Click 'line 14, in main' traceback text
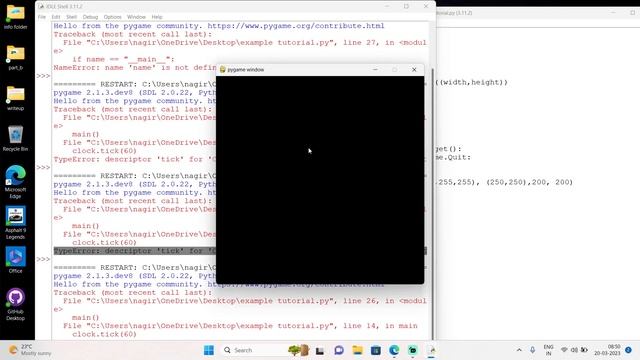The width and height of the screenshot is (640, 360). coord(380,326)
